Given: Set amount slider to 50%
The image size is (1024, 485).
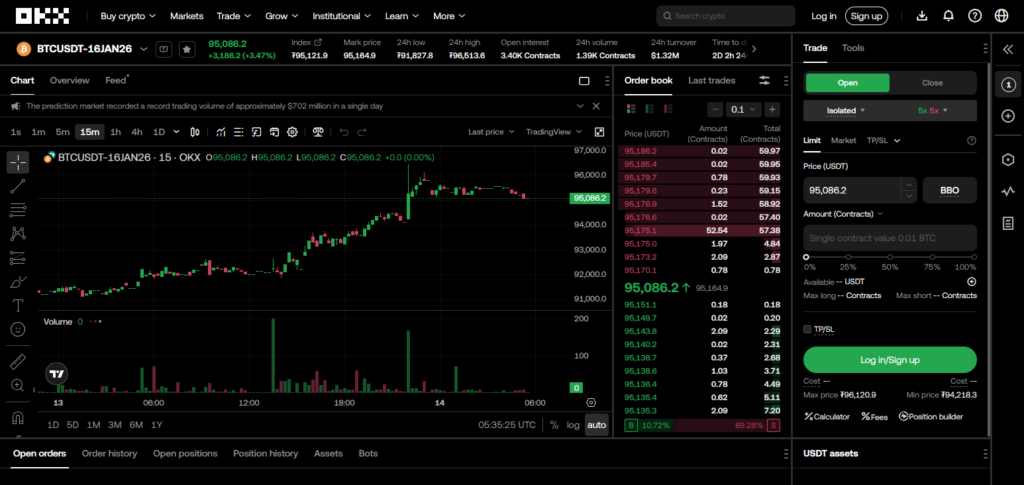Looking at the screenshot, I should [x=891, y=257].
